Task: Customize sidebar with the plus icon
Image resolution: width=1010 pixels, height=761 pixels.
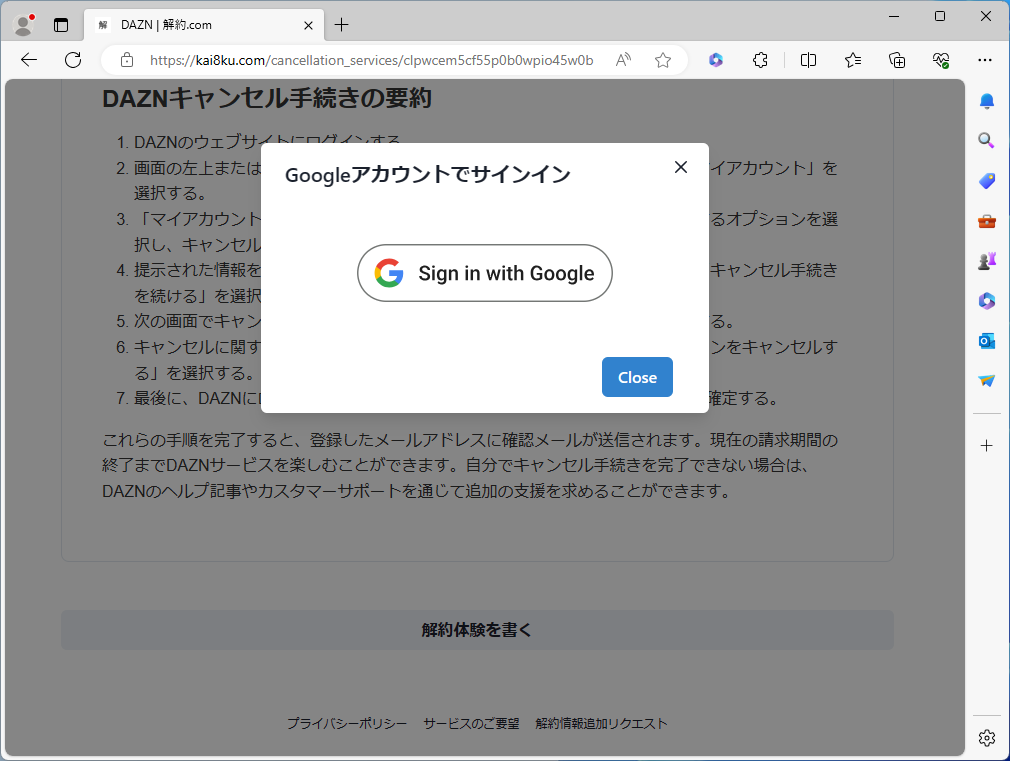Action: [986, 445]
